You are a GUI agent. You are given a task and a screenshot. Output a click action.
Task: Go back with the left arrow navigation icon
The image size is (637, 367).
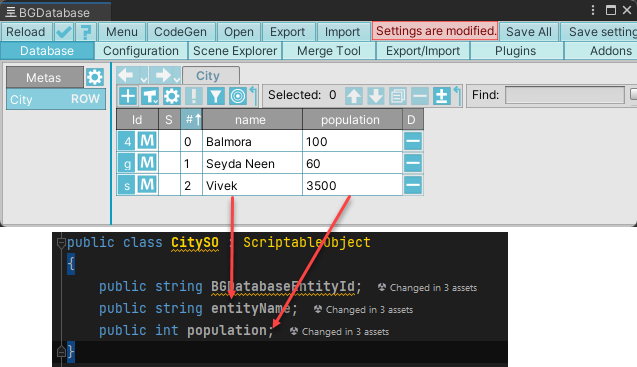click(x=126, y=75)
